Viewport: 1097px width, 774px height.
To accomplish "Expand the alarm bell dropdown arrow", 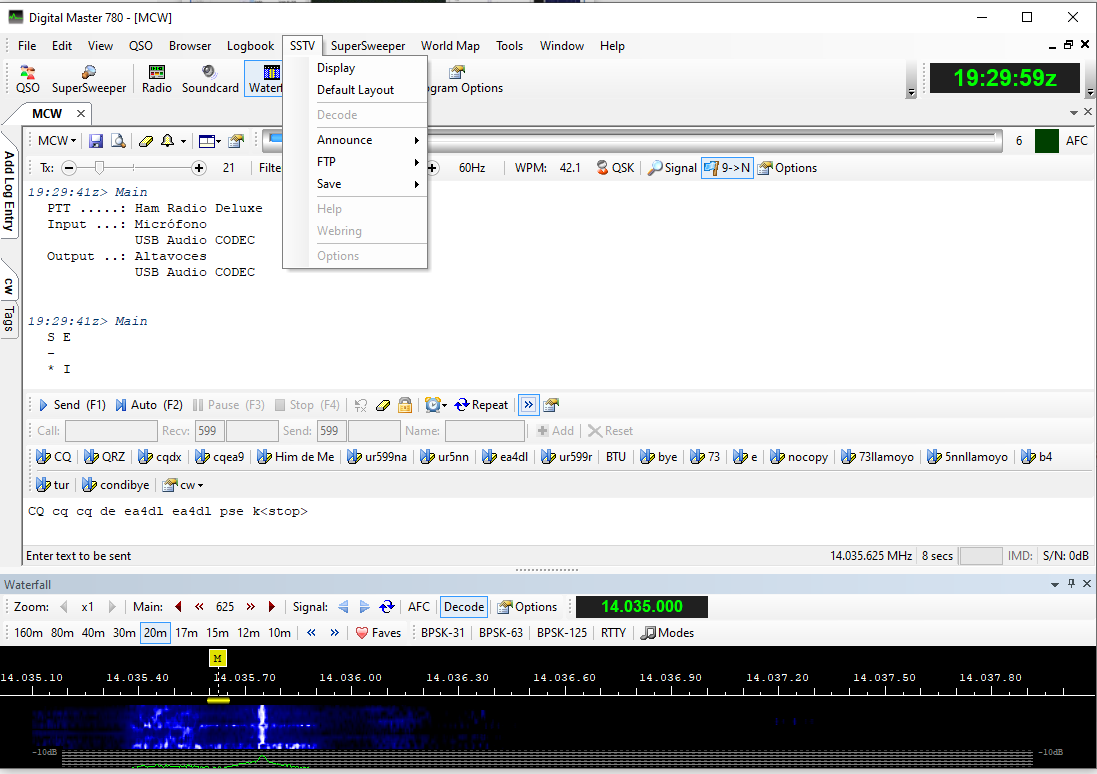I will (x=183, y=141).
